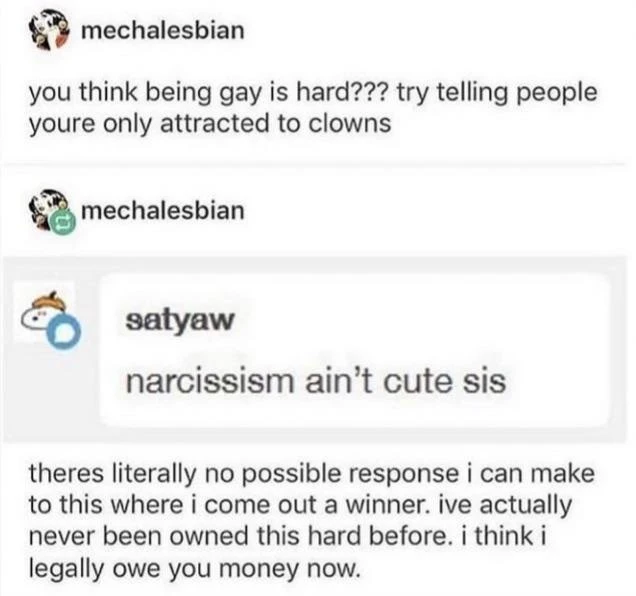636x596 pixels.
Task: Select the second mechalesbian avatar with reblog badge
Action: [x=49, y=210]
